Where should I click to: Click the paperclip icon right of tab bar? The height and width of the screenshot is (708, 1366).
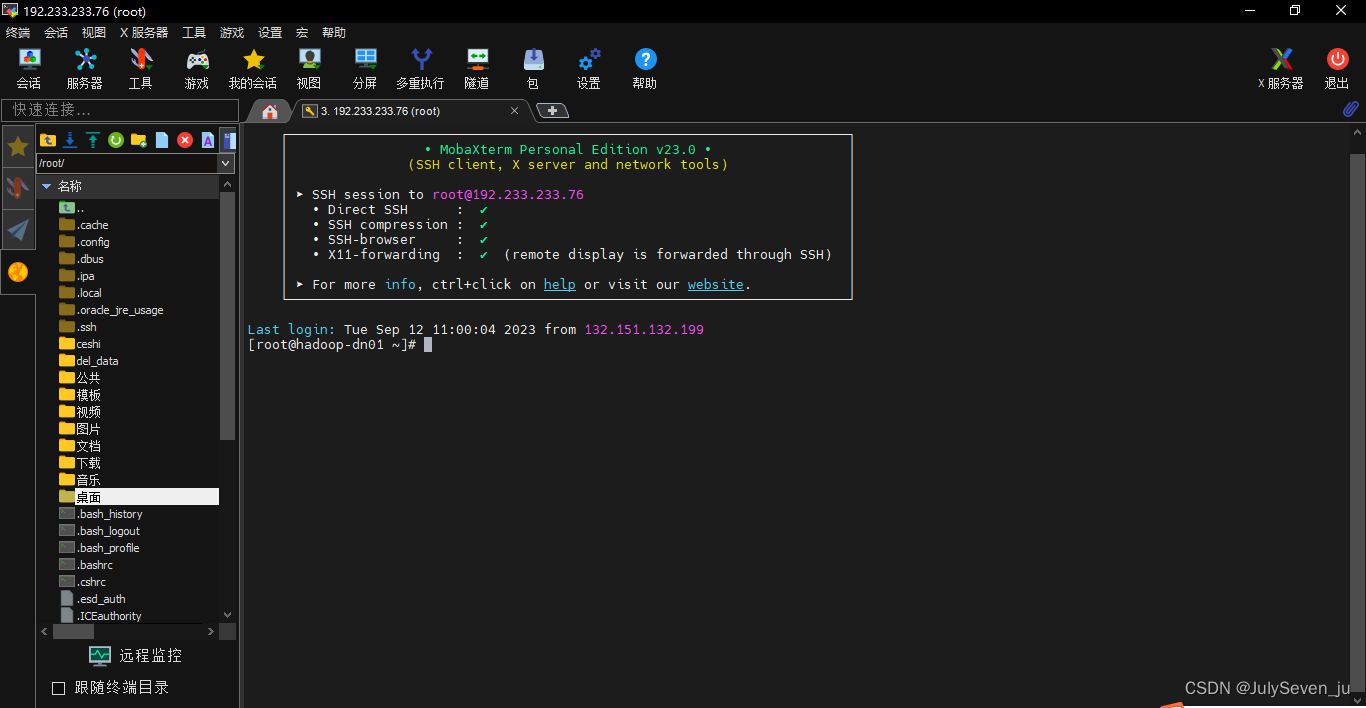(x=1350, y=110)
